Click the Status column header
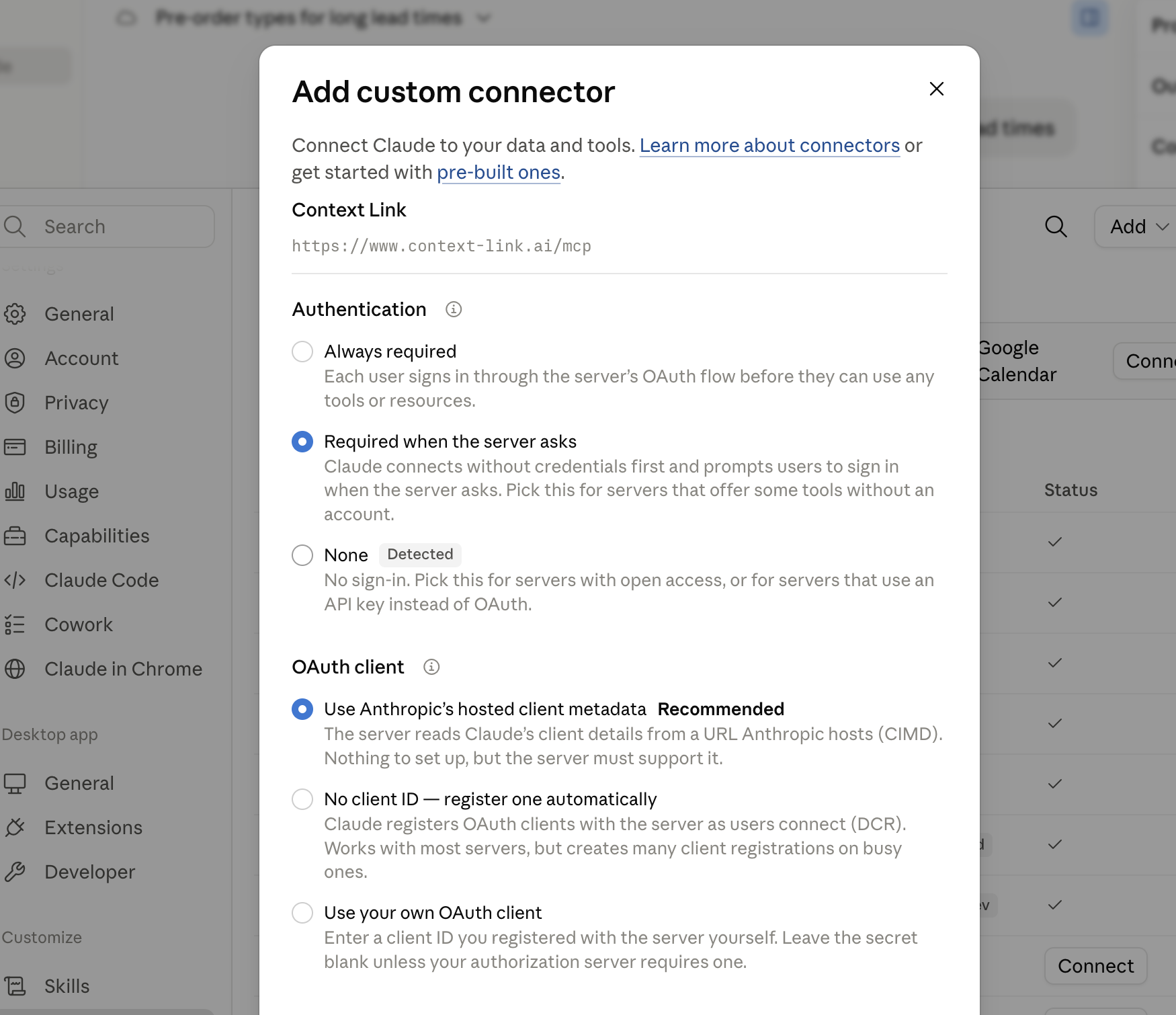The image size is (1176, 1015). (1070, 490)
